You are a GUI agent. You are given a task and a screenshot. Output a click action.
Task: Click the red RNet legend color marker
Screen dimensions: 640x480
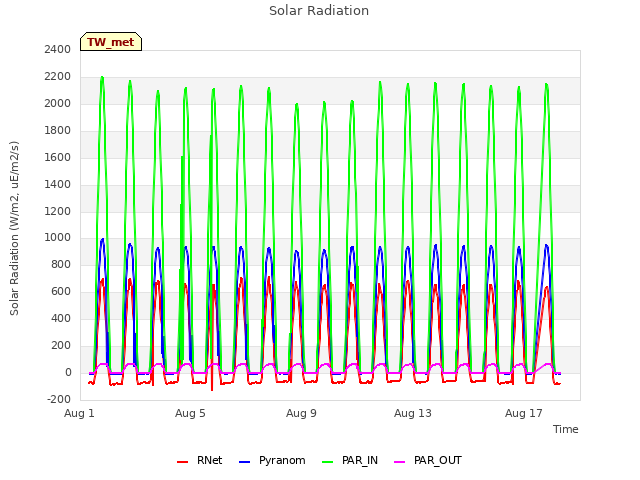(182, 462)
